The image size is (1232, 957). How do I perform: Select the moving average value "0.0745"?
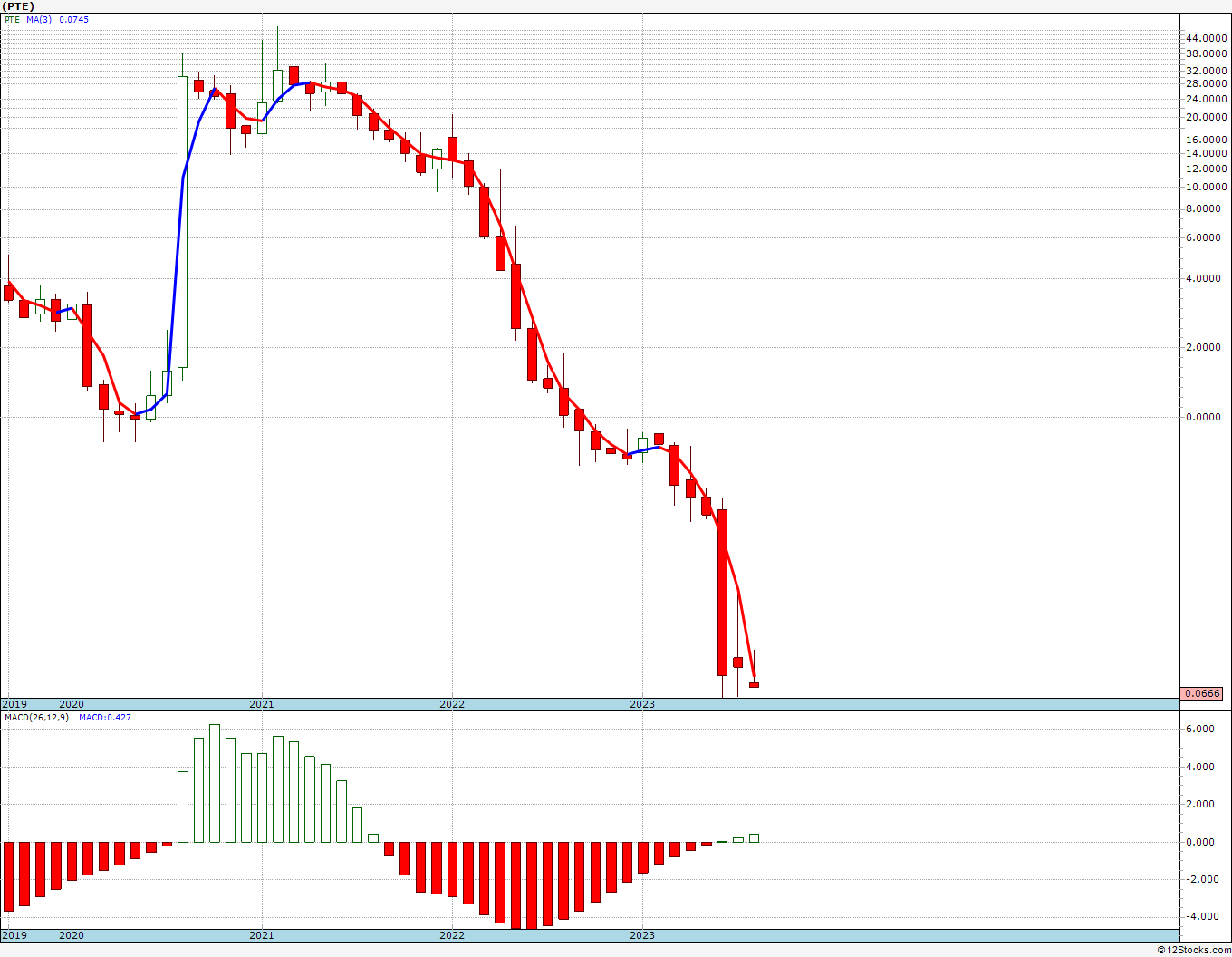[74, 19]
